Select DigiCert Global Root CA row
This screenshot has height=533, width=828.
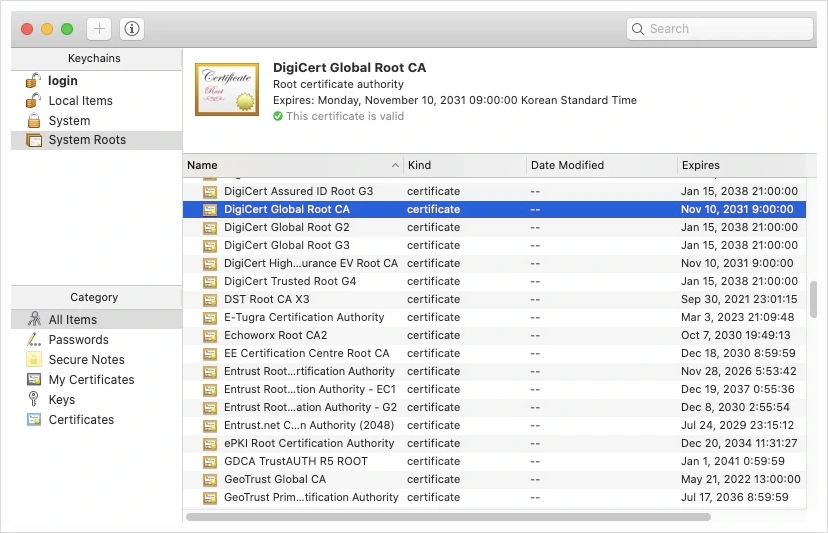click(494, 209)
